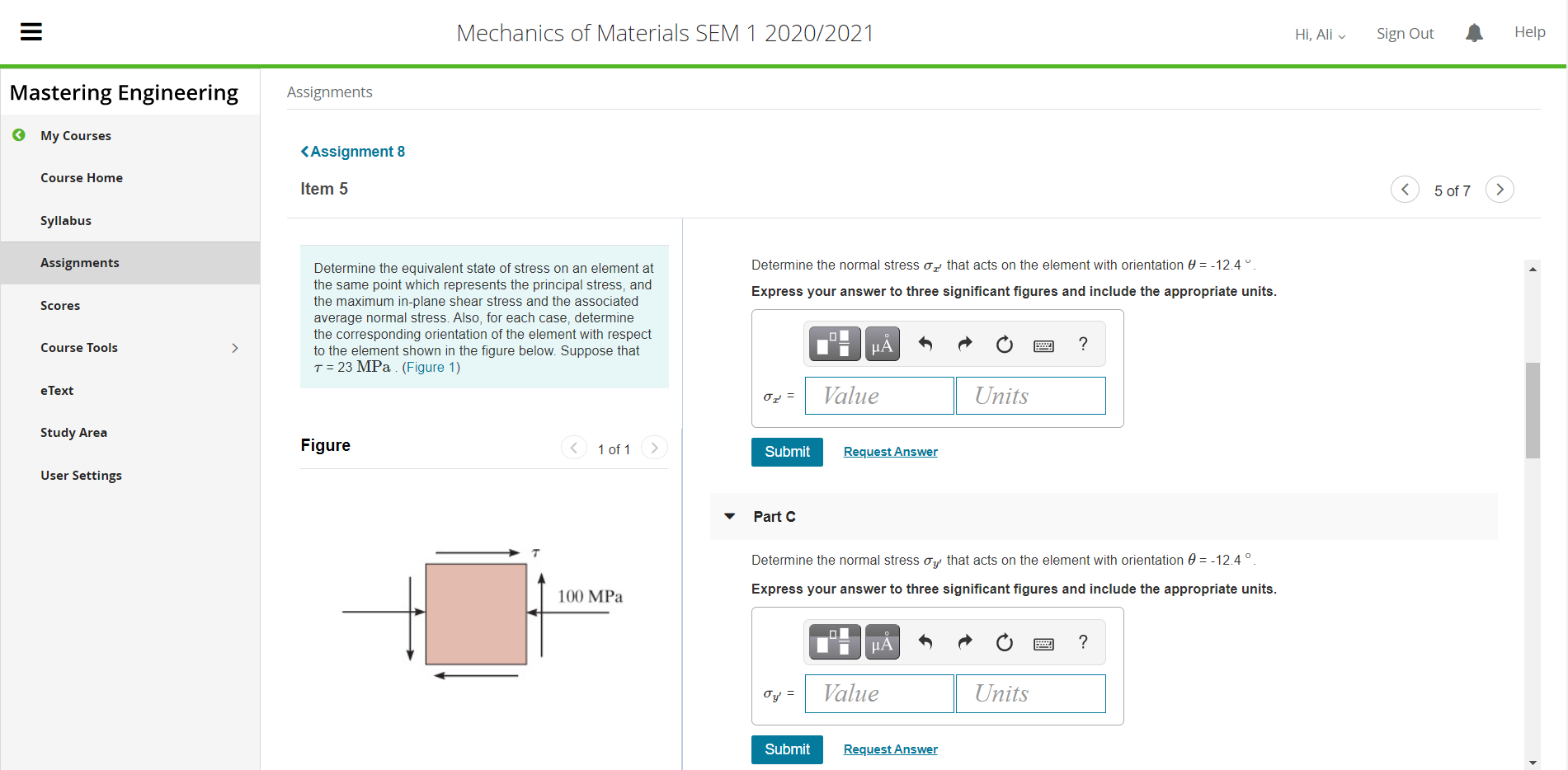The height and width of the screenshot is (770, 1568).
Task: Go to the next item using the right arrow
Action: pyautogui.click(x=1500, y=189)
